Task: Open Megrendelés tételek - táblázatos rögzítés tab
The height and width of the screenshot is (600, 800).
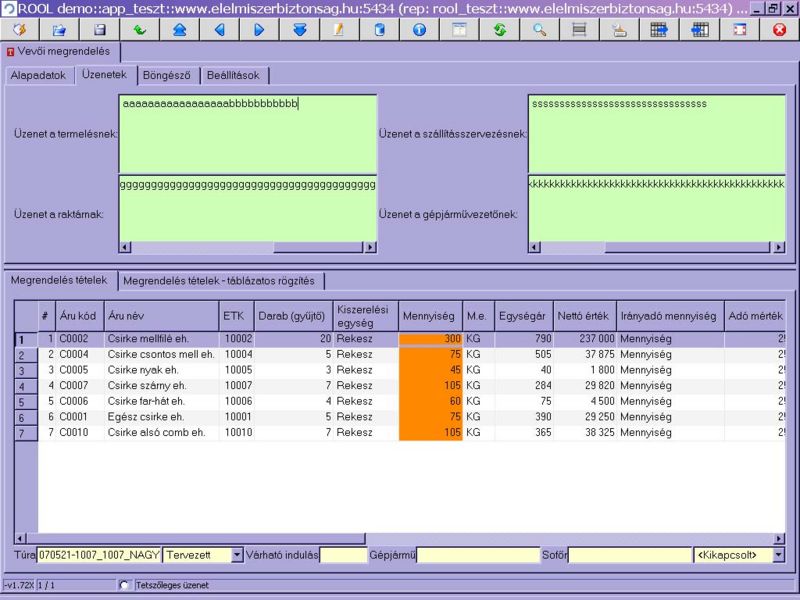Action: coord(220,281)
